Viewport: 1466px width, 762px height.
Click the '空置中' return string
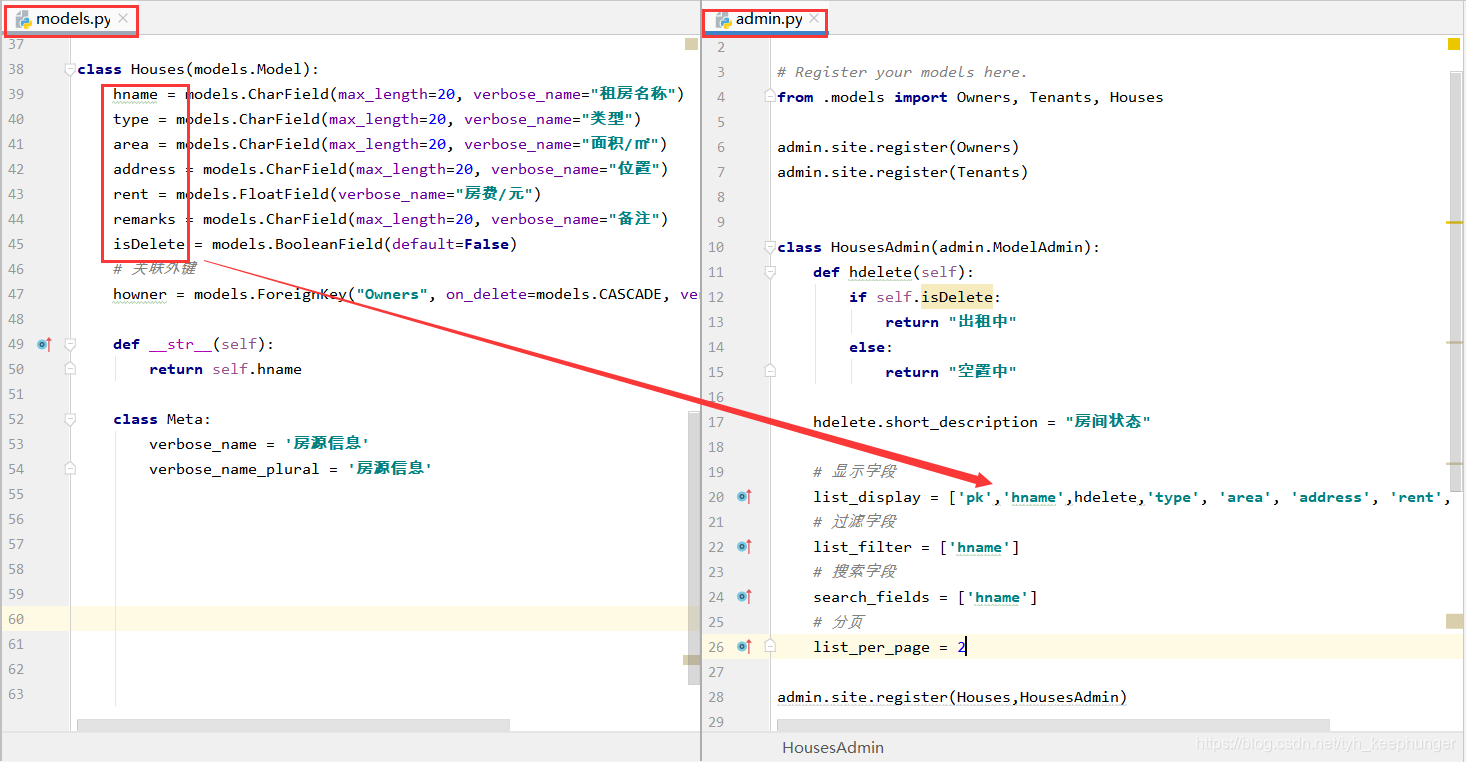coord(982,371)
